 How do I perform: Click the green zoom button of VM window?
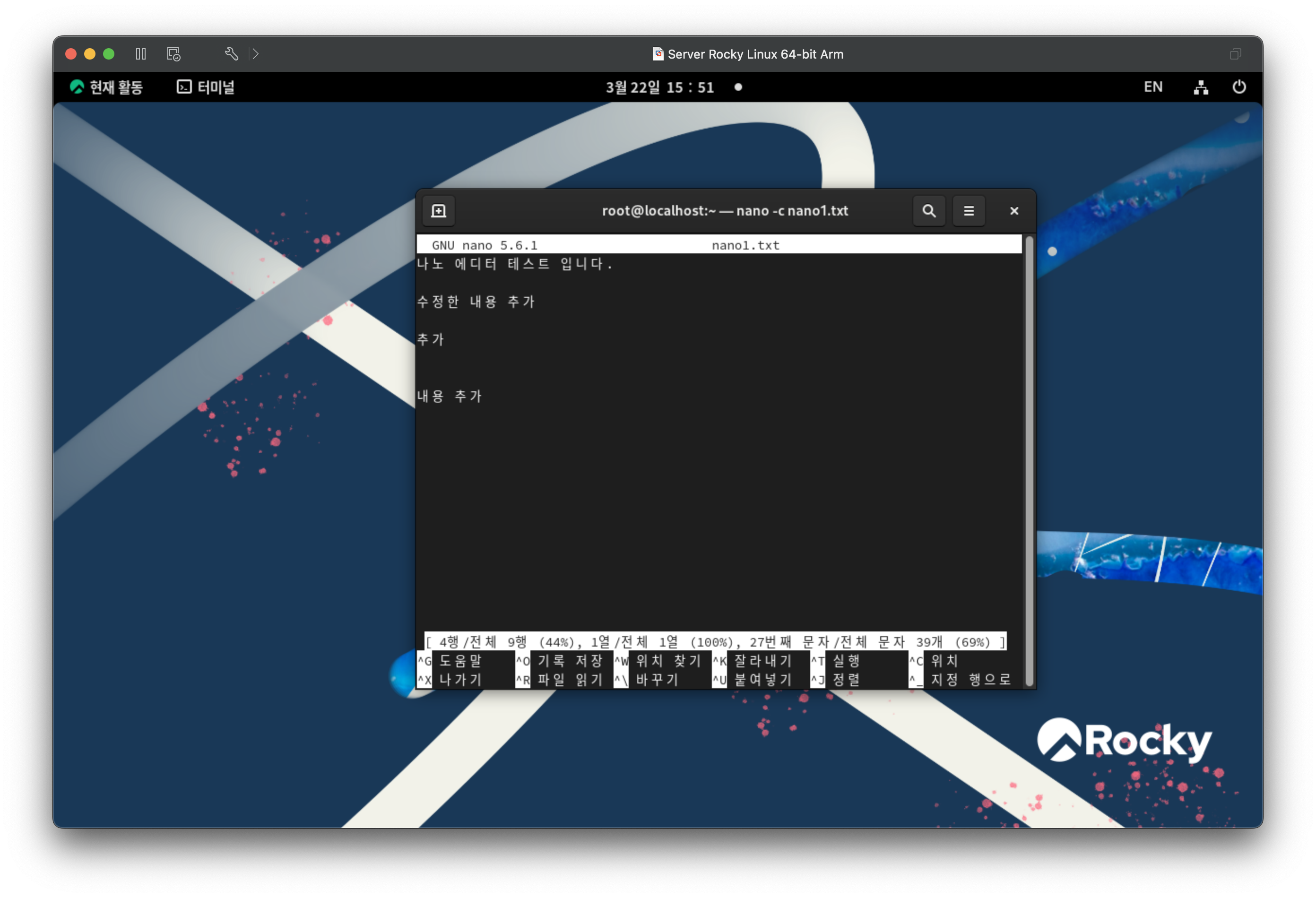109,54
